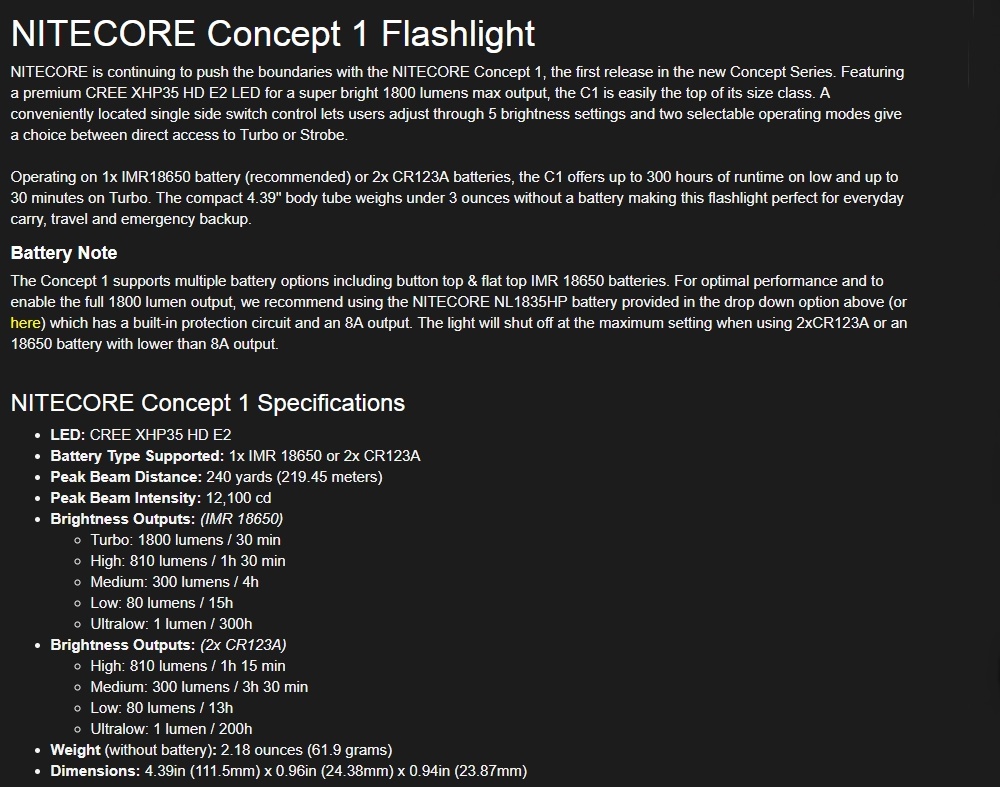Click Brightness Outputs (2x CR123A) label

(168, 645)
